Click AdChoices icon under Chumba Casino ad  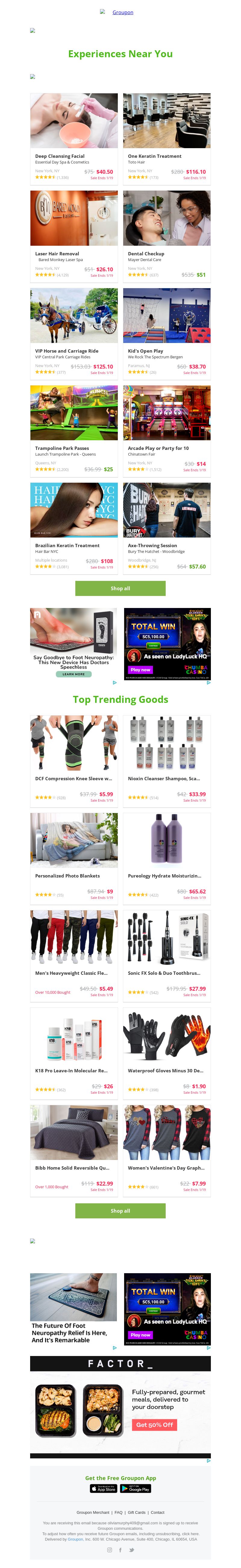pos(208,682)
